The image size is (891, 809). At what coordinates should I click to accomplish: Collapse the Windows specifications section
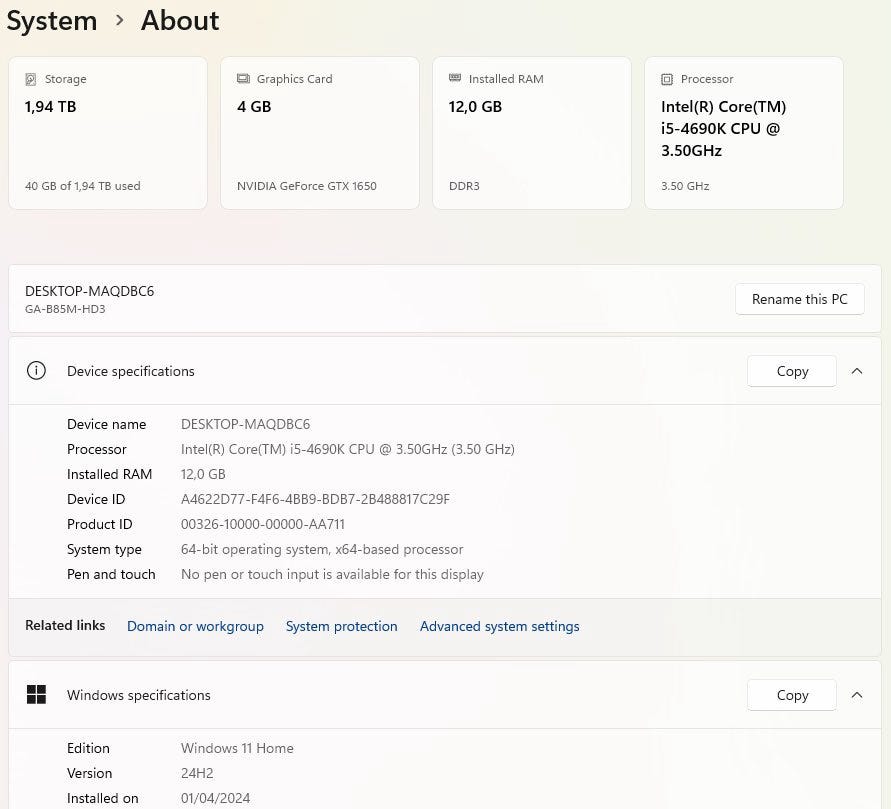point(857,695)
